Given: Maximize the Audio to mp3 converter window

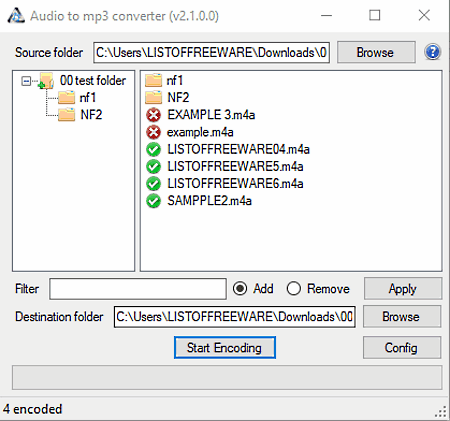Looking at the screenshot, I should [375, 15].
